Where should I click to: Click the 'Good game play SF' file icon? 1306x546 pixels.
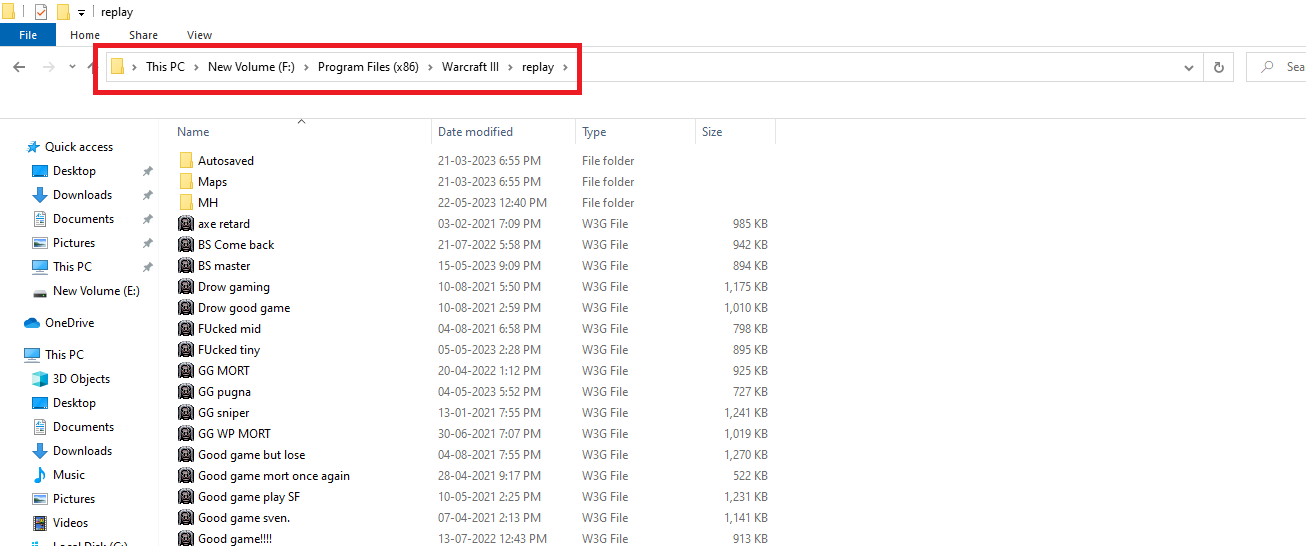(x=186, y=497)
